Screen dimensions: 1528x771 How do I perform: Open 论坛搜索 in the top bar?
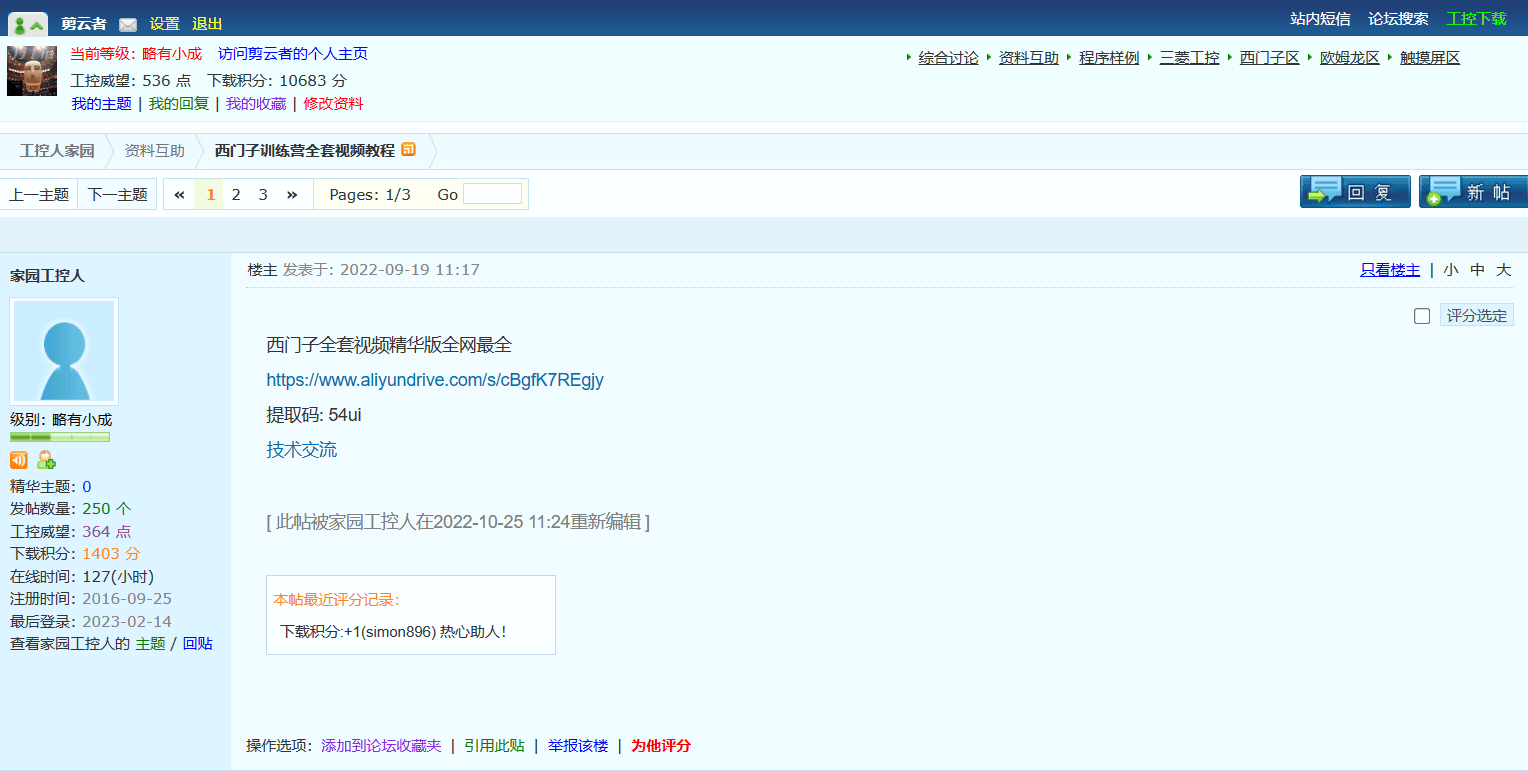click(1398, 19)
